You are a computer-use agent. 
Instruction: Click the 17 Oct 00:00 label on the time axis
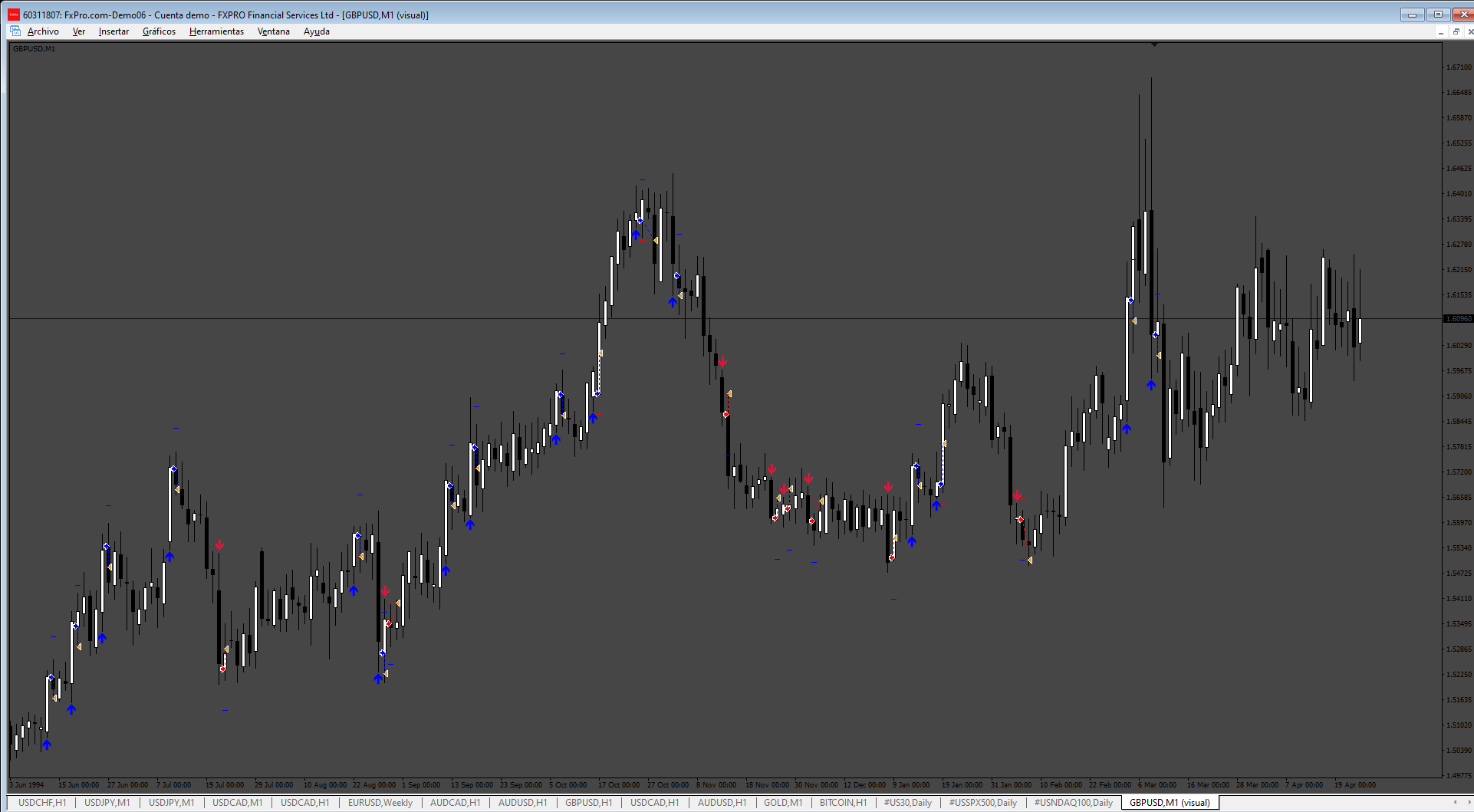(618, 784)
